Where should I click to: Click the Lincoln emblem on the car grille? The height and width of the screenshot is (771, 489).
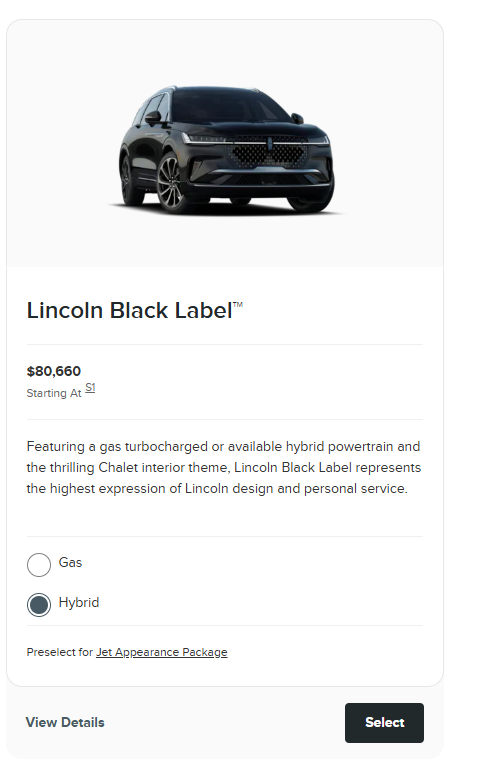pos(270,144)
